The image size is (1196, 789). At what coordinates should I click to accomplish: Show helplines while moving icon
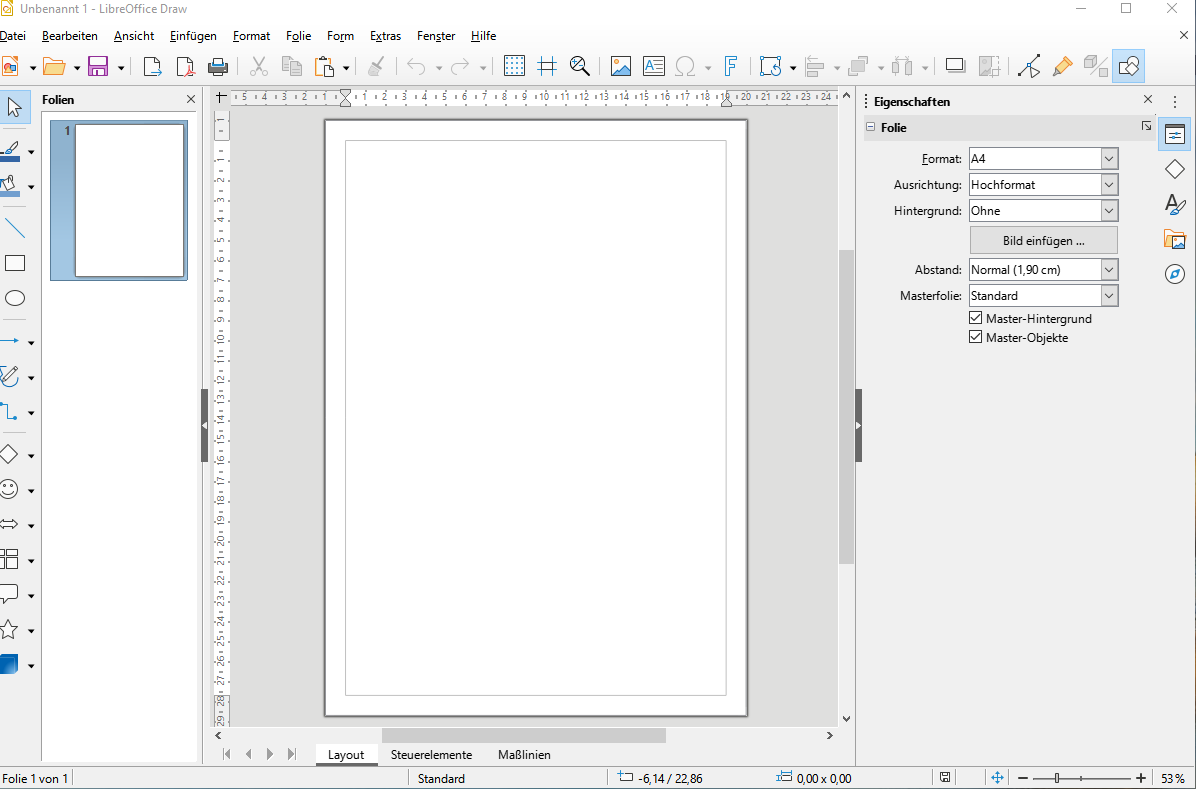pyautogui.click(x=547, y=66)
